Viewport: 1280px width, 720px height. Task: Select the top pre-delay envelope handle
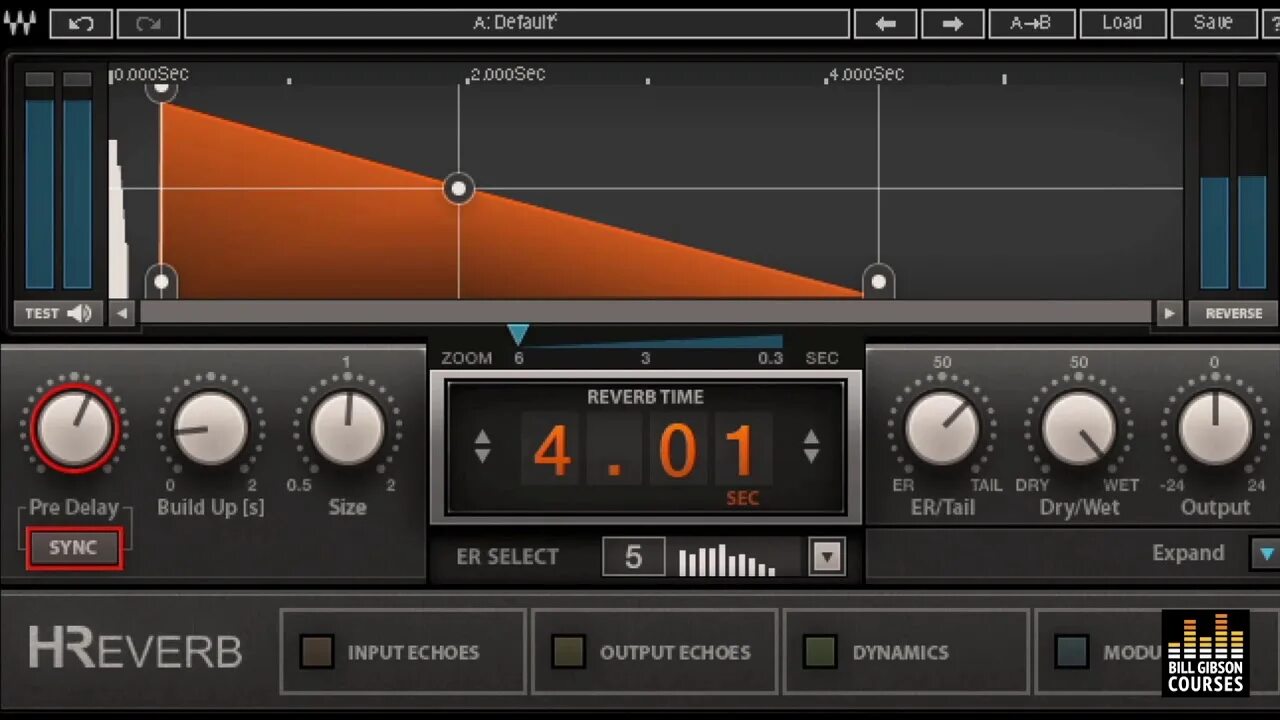click(x=161, y=88)
